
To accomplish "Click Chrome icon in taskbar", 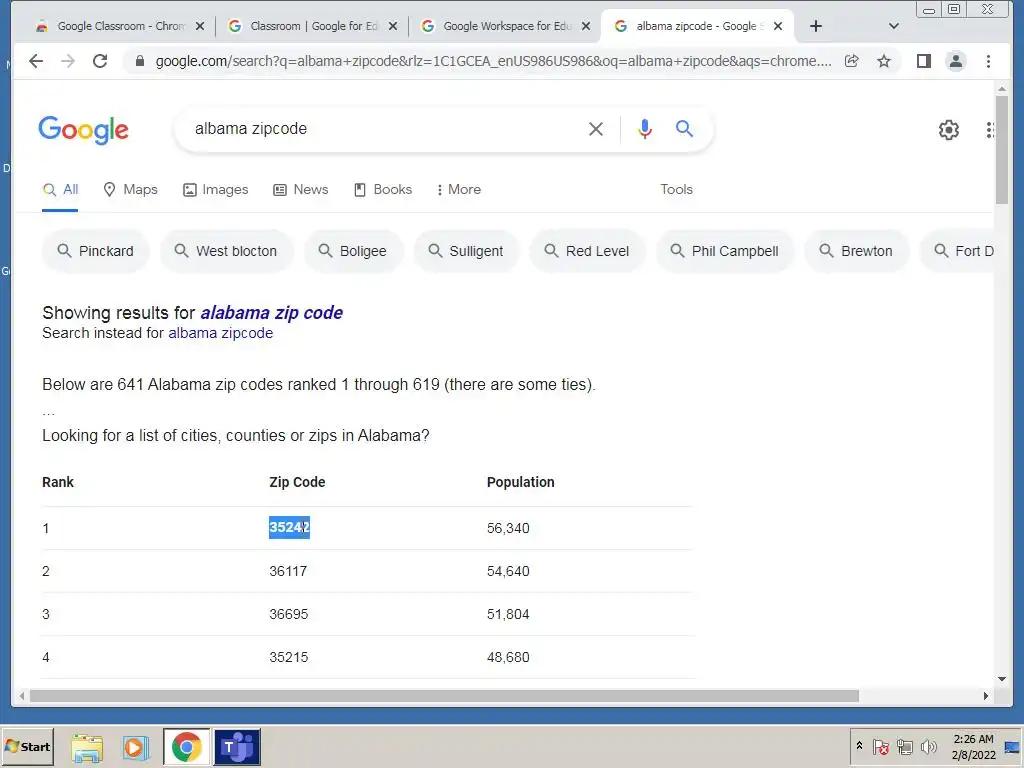I will (x=186, y=747).
